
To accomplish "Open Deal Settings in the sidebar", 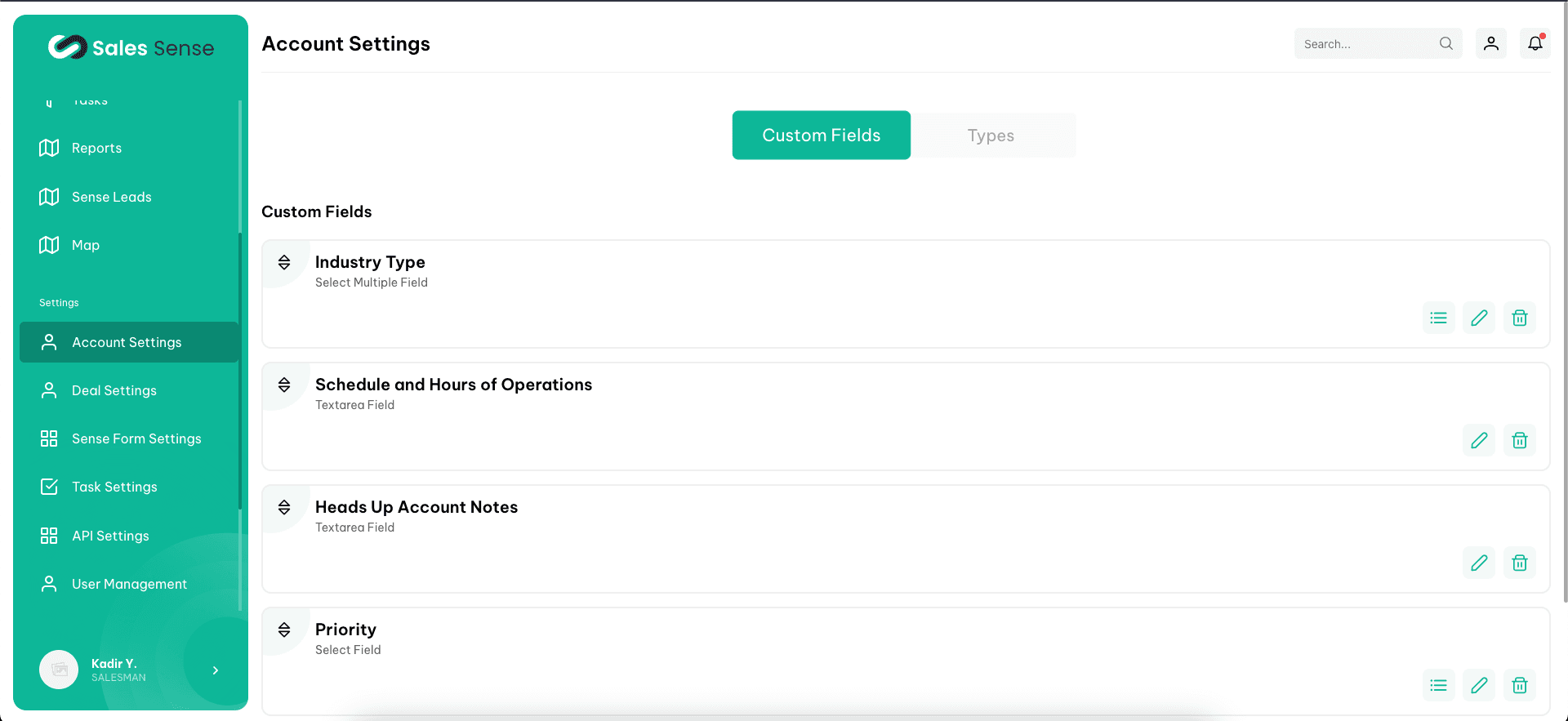I will click(x=129, y=390).
